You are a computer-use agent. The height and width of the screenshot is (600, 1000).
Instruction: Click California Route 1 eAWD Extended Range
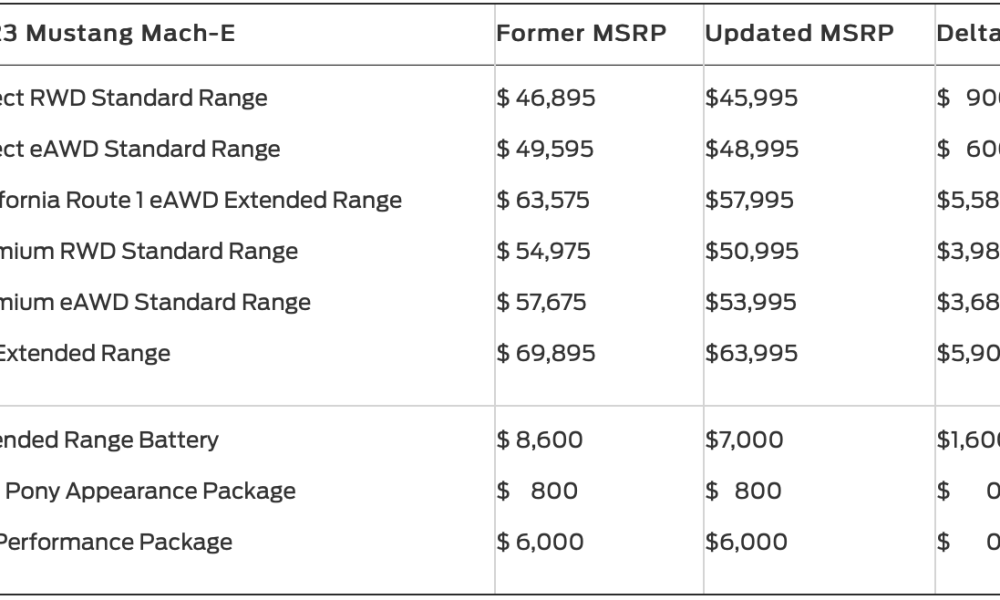[x=201, y=200]
